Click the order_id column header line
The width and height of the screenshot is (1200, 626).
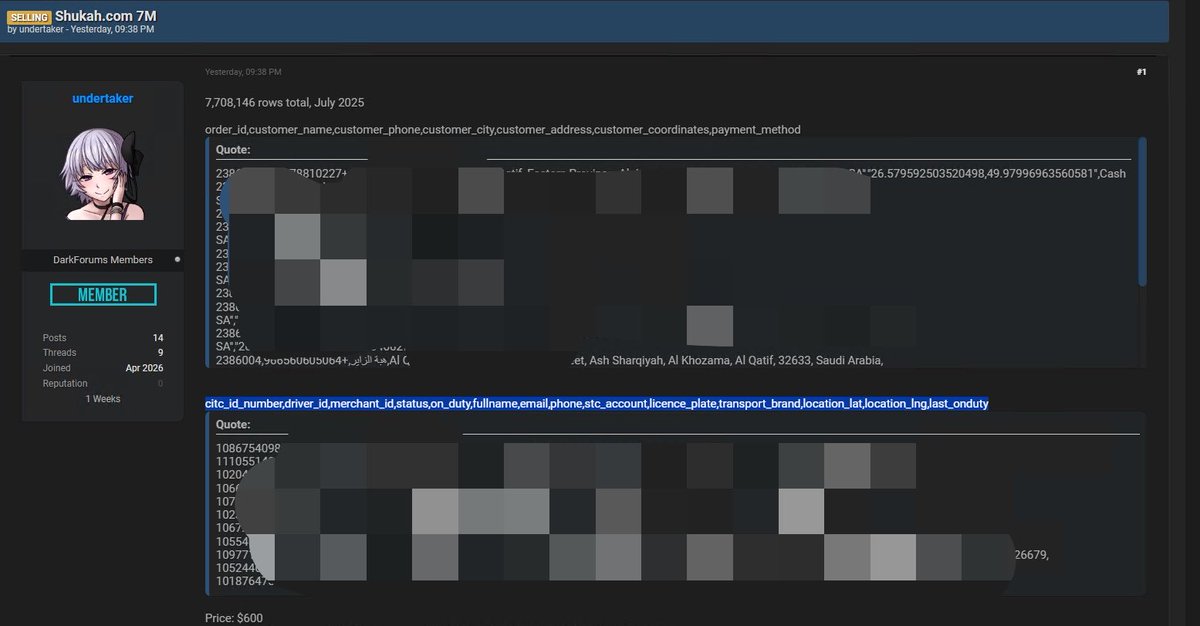tap(503, 130)
